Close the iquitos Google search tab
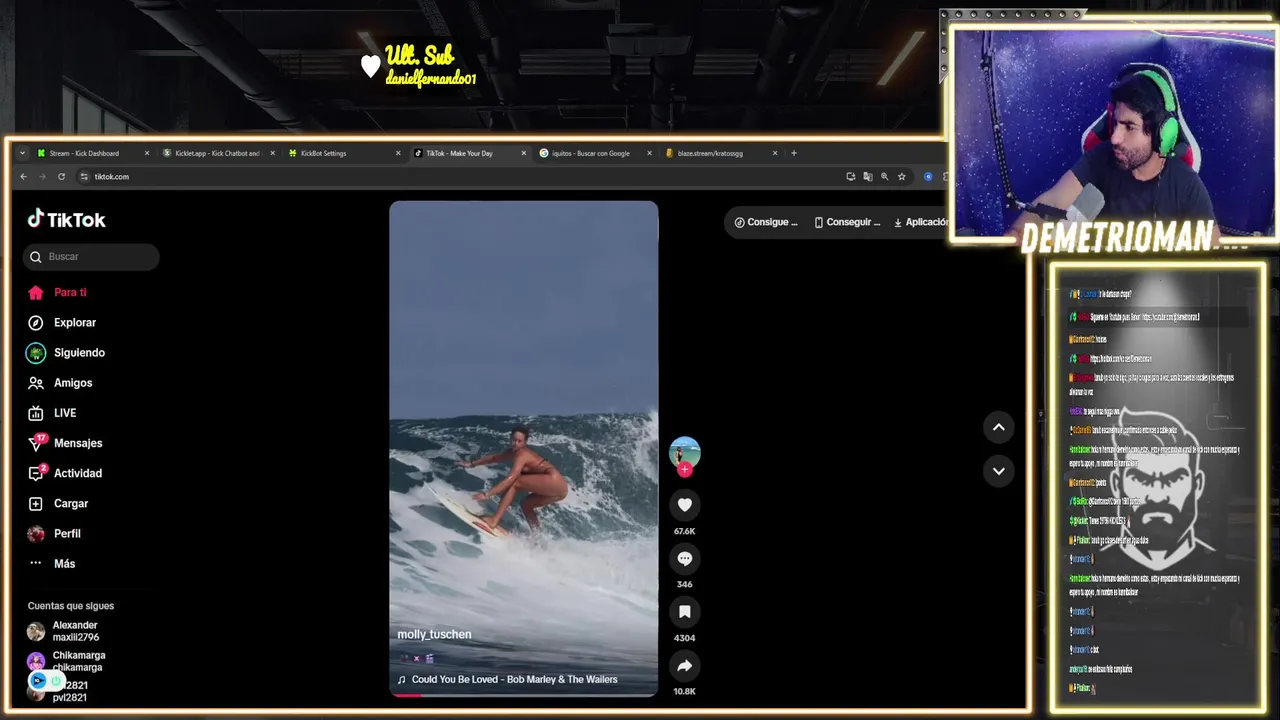The width and height of the screenshot is (1280, 720). pyautogui.click(x=649, y=153)
